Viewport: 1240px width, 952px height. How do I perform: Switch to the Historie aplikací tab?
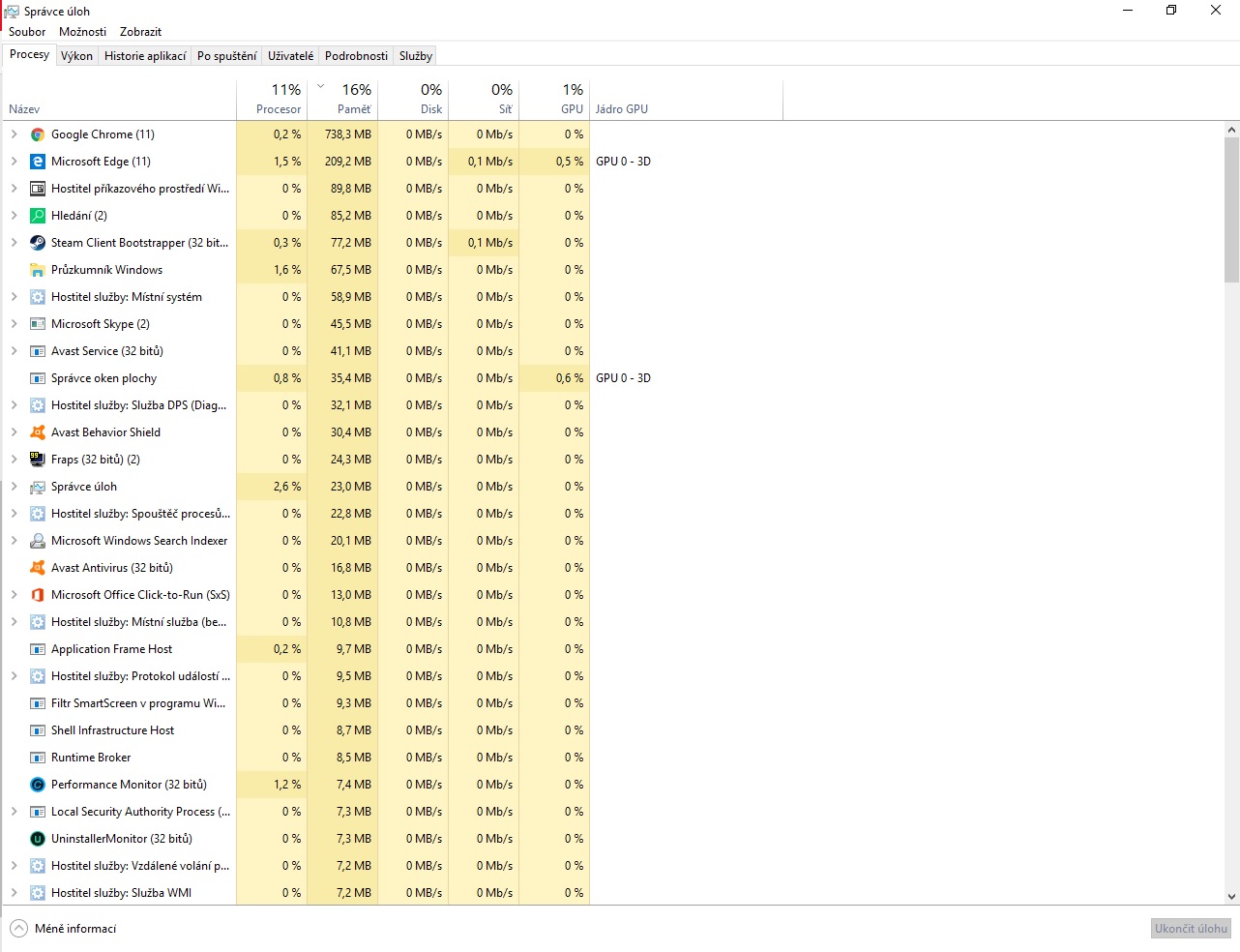(145, 56)
